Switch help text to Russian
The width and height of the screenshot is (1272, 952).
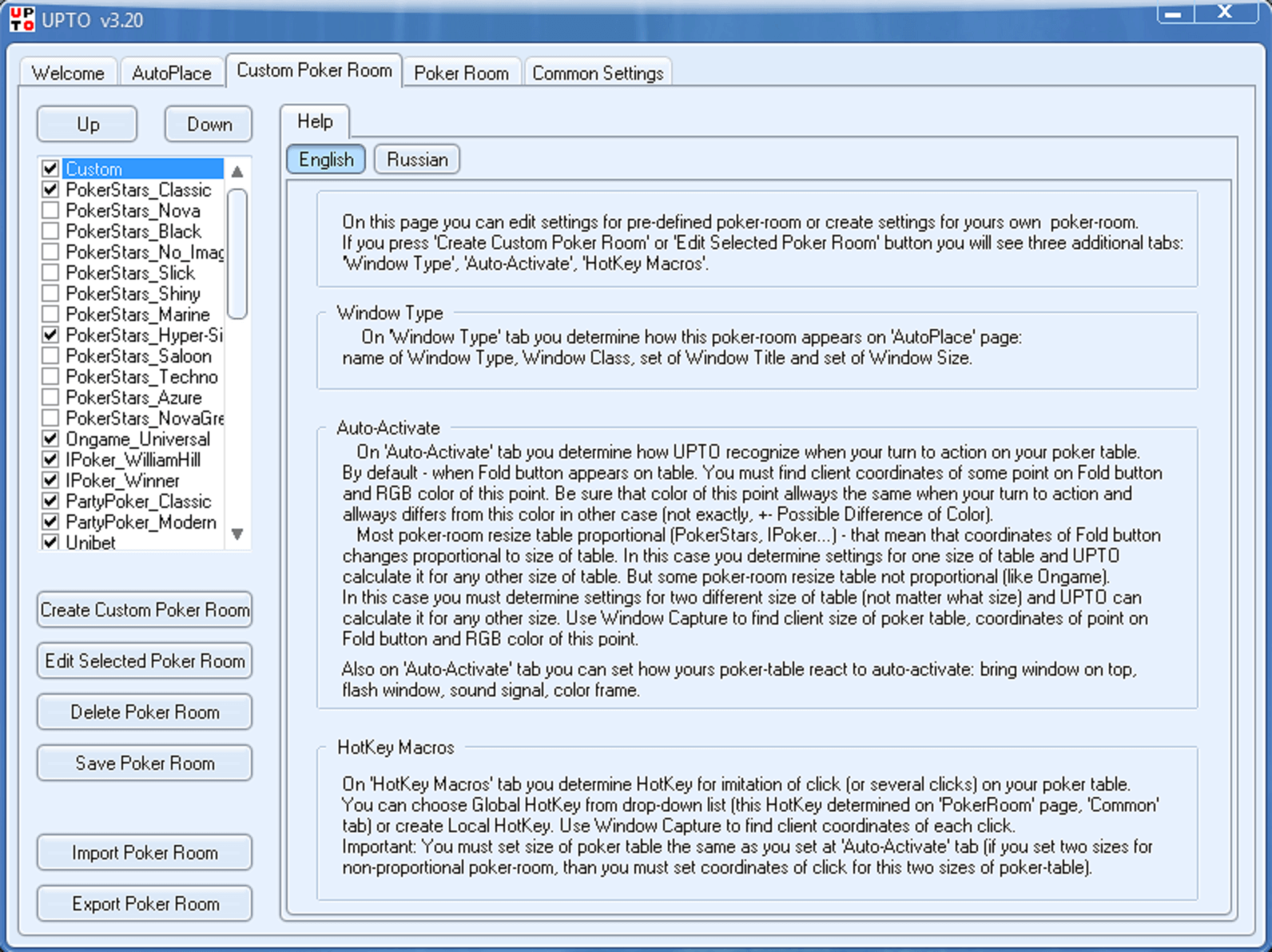click(x=417, y=159)
